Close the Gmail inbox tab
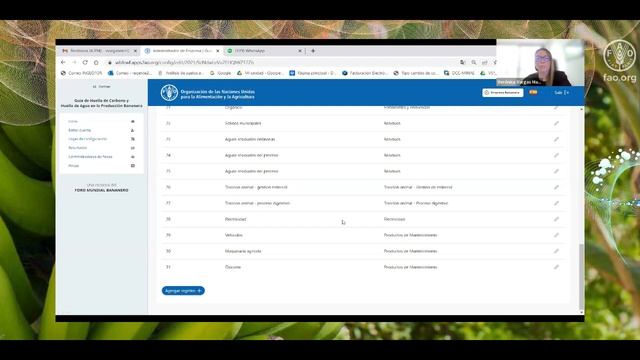640x360 pixels. pyautogui.click(x=135, y=51)
